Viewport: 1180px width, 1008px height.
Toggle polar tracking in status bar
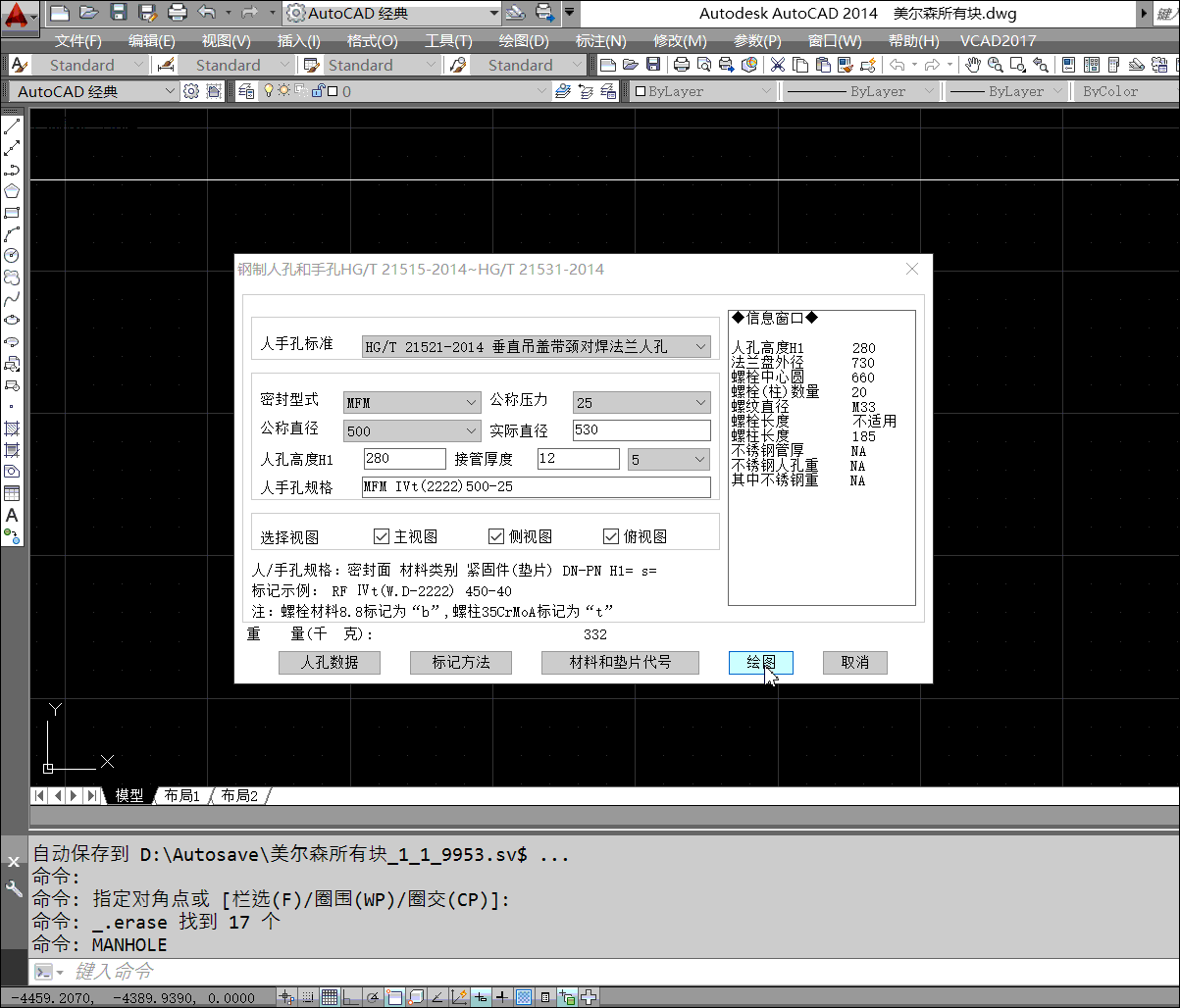point(374,997)
